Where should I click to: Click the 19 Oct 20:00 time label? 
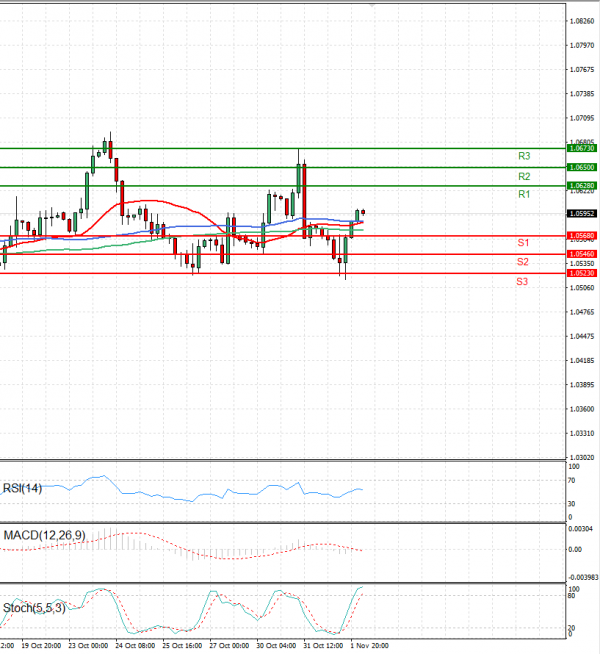point(41,646)
